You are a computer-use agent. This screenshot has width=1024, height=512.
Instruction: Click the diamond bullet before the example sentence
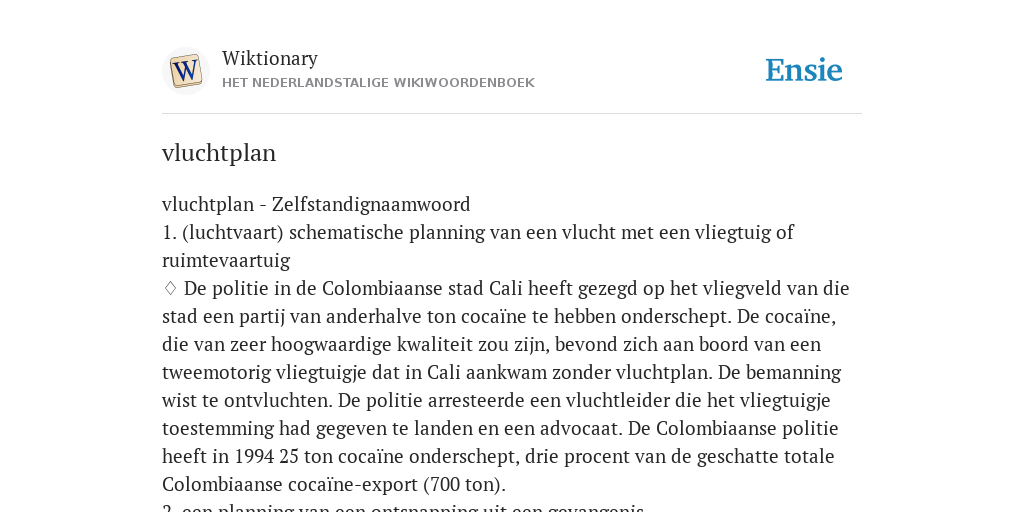tap(170, 288)
